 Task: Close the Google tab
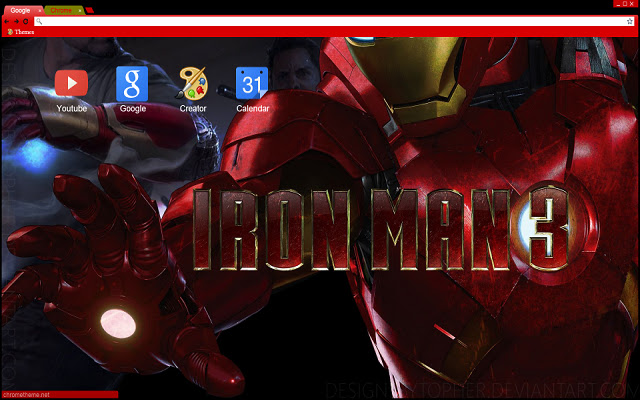[40, 11]
